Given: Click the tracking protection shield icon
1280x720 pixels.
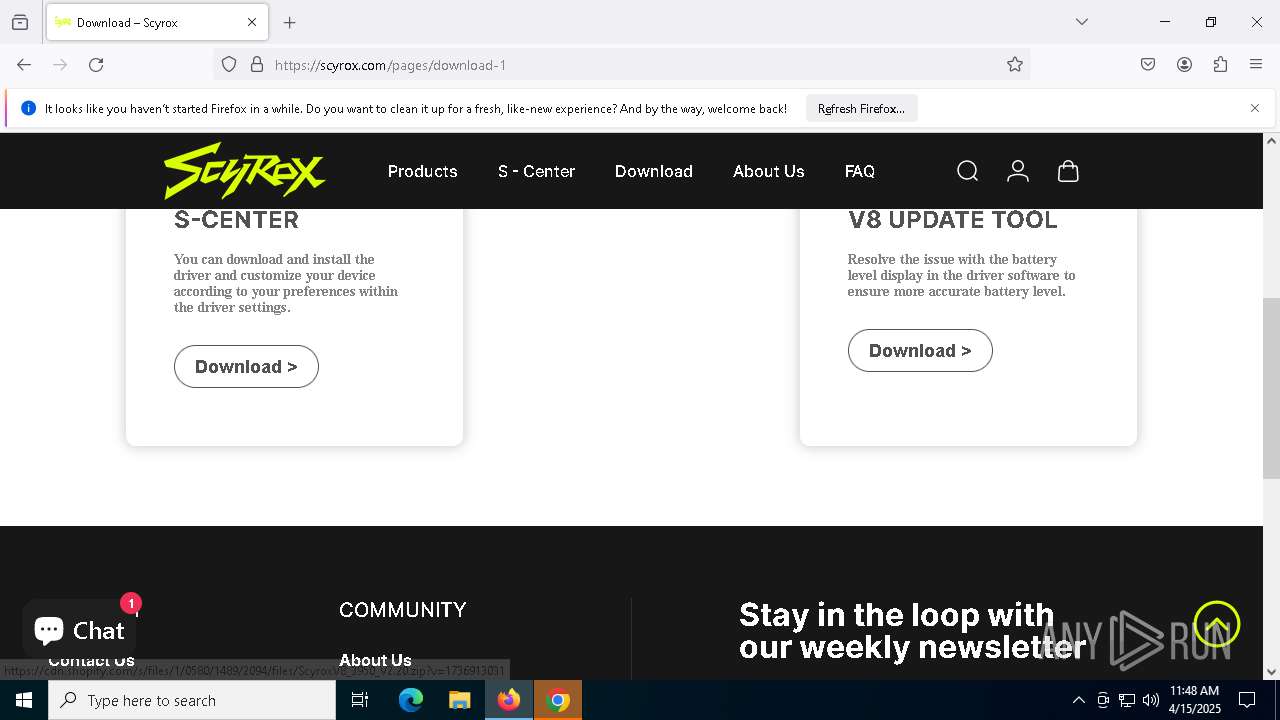Looking at the screenshot, I should (x=229, y=65).
